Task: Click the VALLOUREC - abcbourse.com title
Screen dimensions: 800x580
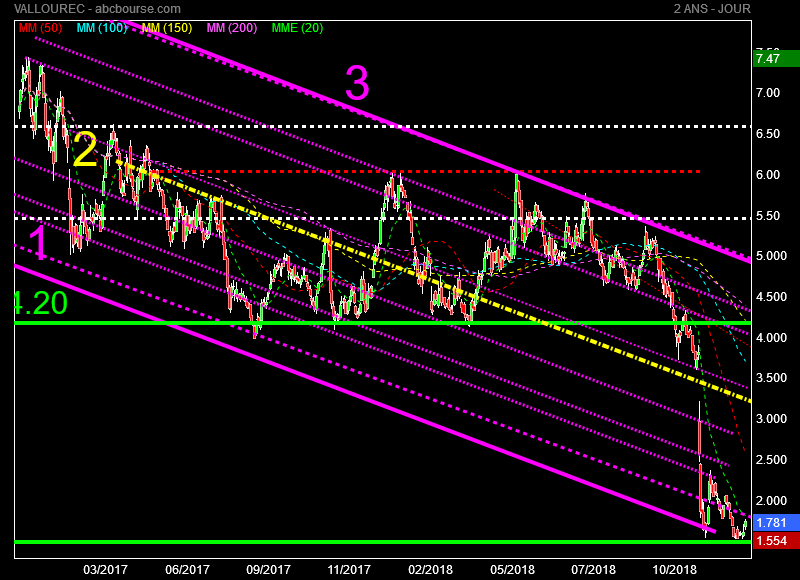Action: coord(97,9)
